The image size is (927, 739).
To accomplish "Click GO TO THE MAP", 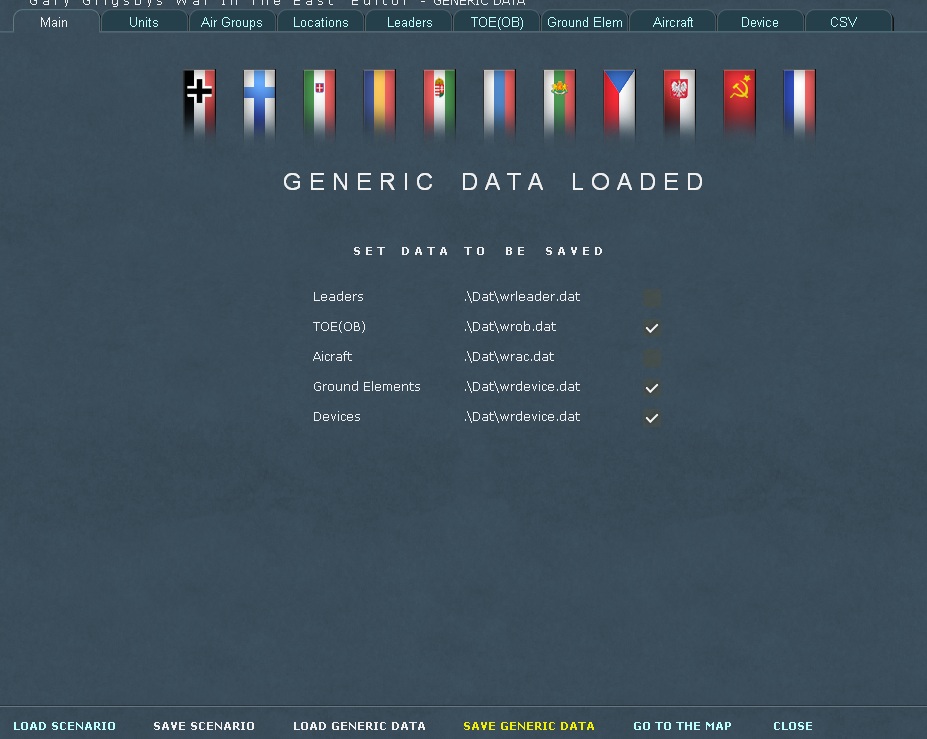I will point(682,726).
